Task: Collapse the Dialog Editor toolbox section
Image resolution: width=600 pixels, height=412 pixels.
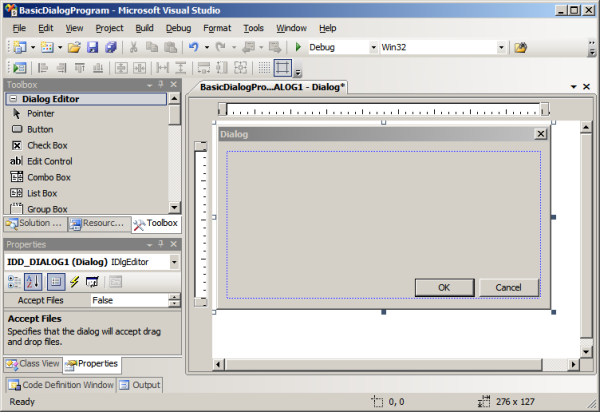Action: (13, 99)
